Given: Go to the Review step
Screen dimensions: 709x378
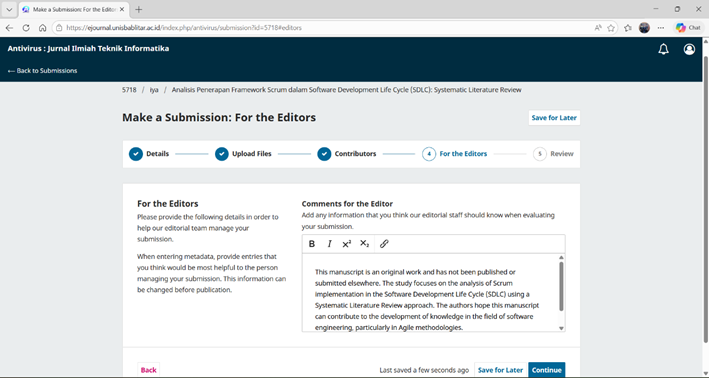Looking at the screenshot, I should point(553,154).
